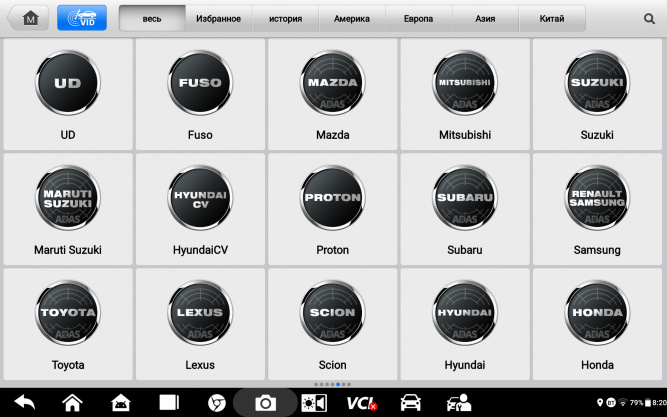Screen dimensions: 667x417
Task: Open the brightness and sound shortcut
Action: [314, 403]
